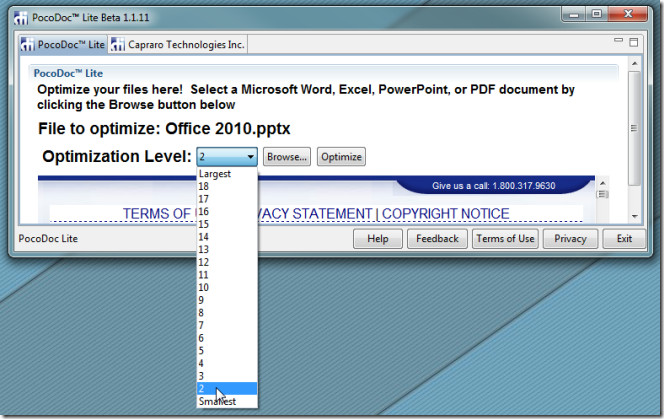Screen dimensions: 664x419
Task: Minimize the PocoDoc Lite window
Action: [x=574, y=15]
